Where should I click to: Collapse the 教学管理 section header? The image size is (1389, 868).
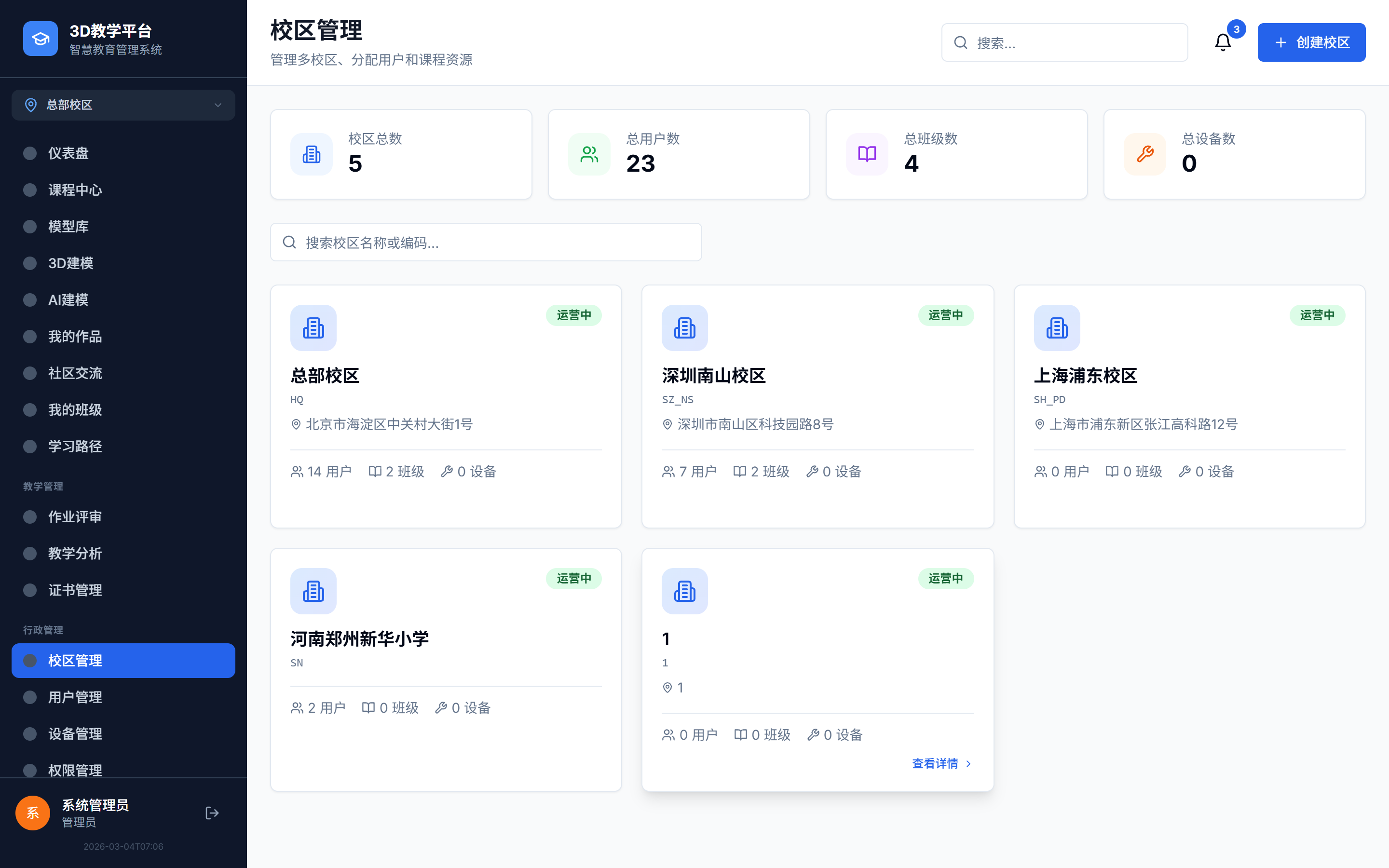[x=43, y=486]
